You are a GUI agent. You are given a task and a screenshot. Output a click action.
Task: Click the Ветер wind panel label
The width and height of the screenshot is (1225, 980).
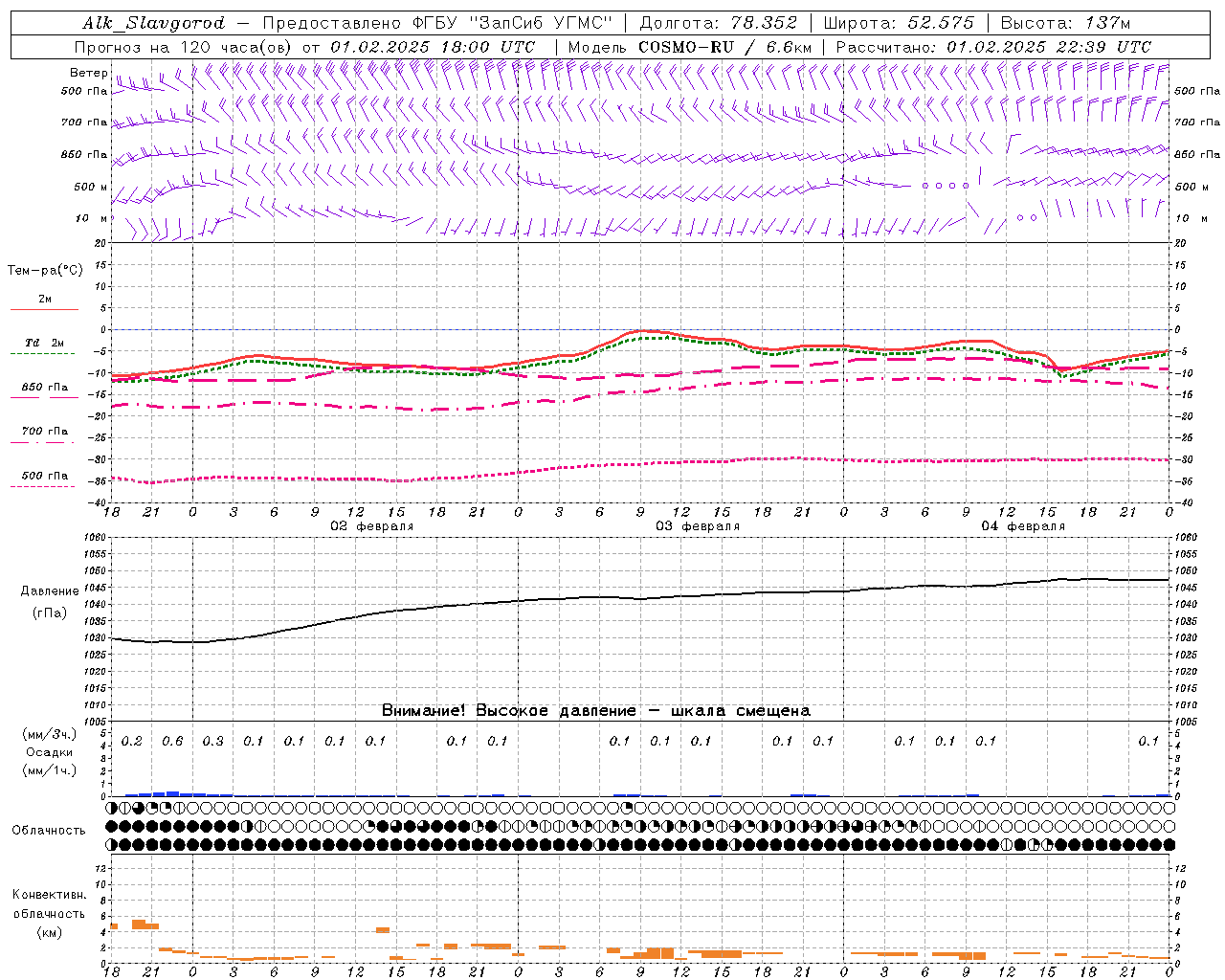pos(88,73)
